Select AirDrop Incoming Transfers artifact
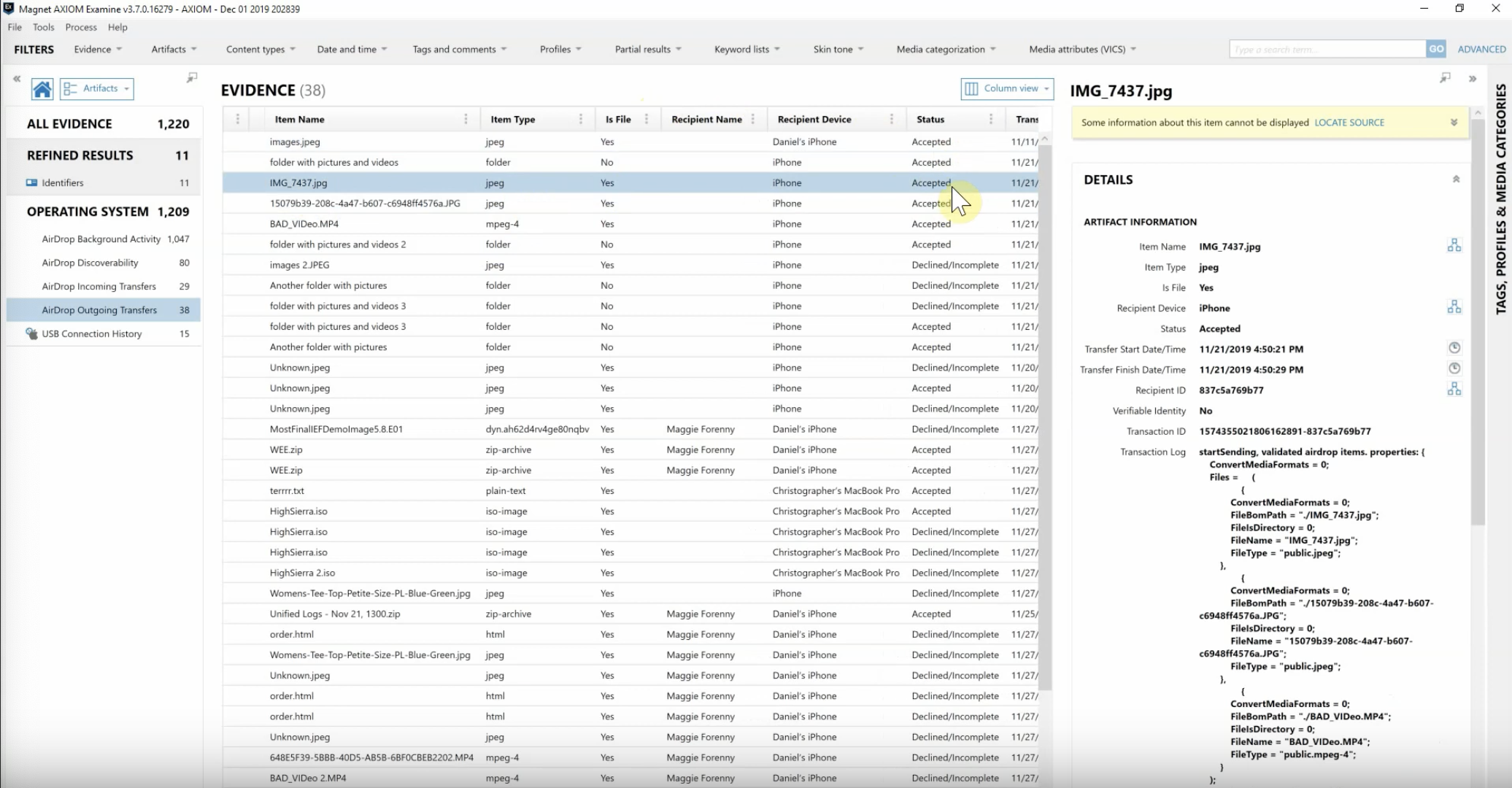Image resolution: width=1512 pixels, height=788 pixels. click(104, 286)
